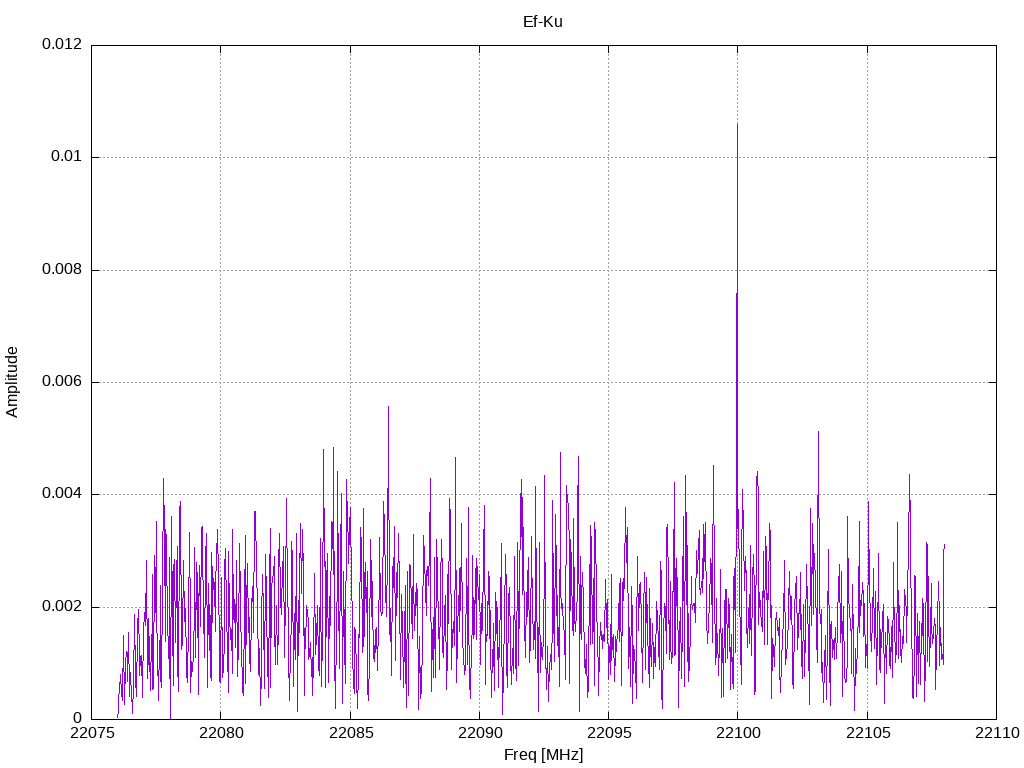Viewport: 1024px width, 768px height.
Task: Click the 'Freq [MHz]' x-axis label
Action: (543, 755)
